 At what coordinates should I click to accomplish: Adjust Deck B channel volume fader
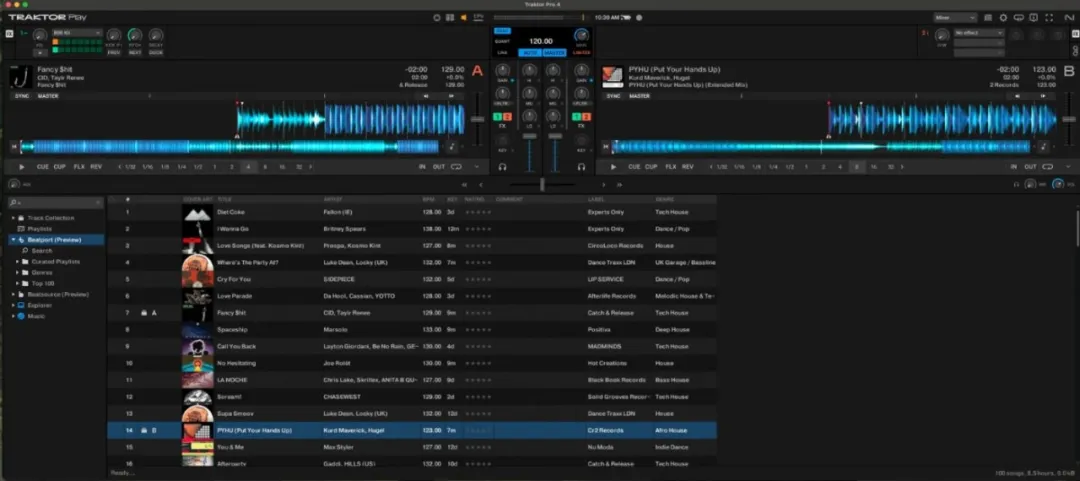(x=553, y=137)
